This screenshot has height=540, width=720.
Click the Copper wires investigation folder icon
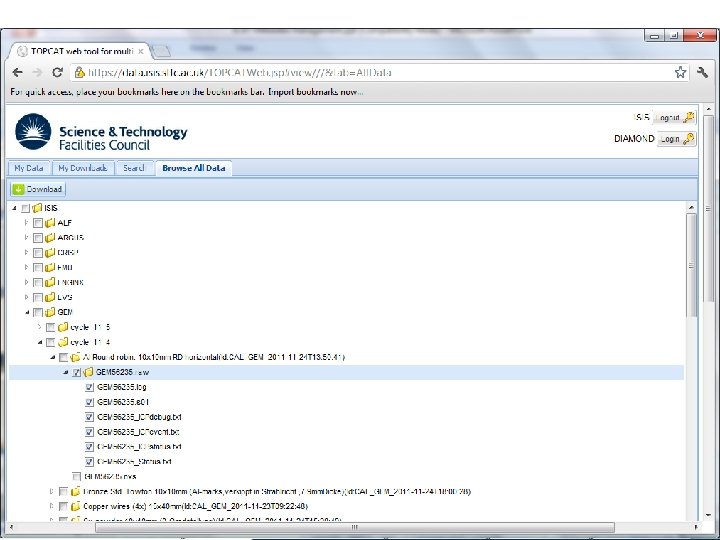point(75,506)
